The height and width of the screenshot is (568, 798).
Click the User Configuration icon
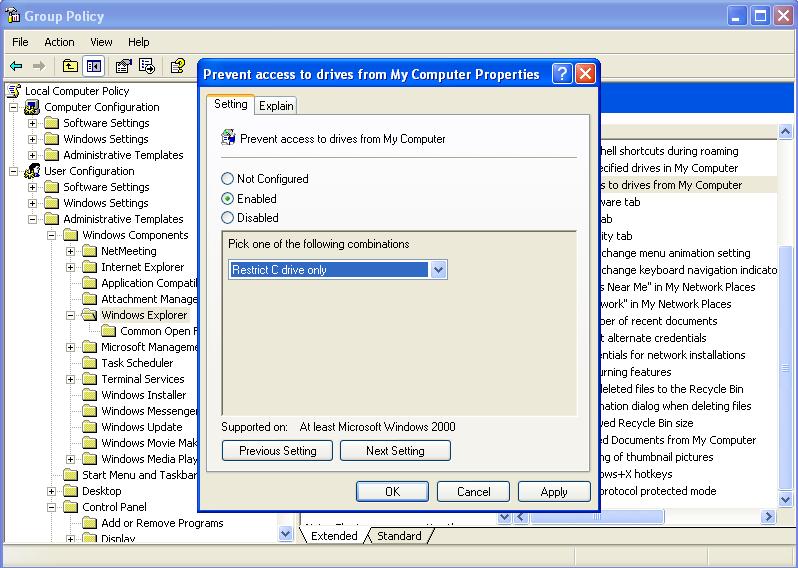pos(32,171)
